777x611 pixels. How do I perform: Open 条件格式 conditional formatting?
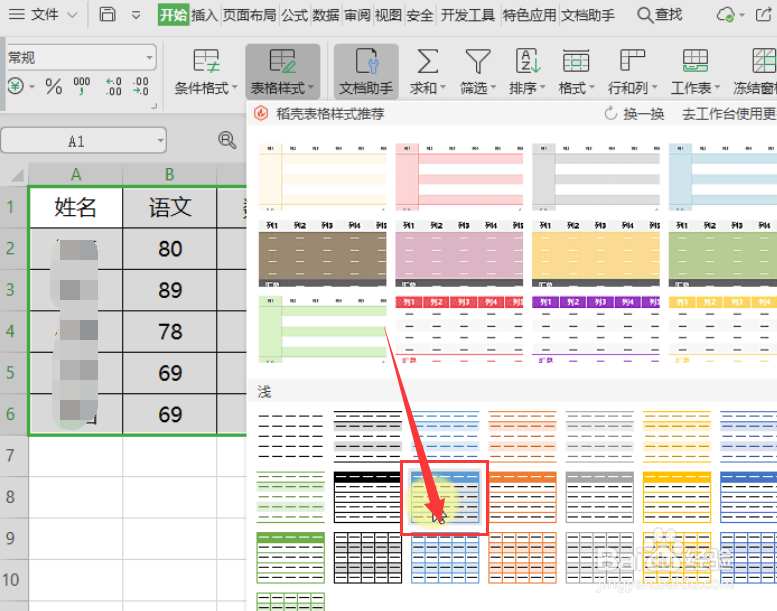pyautogui.click(x=206, y=72)
